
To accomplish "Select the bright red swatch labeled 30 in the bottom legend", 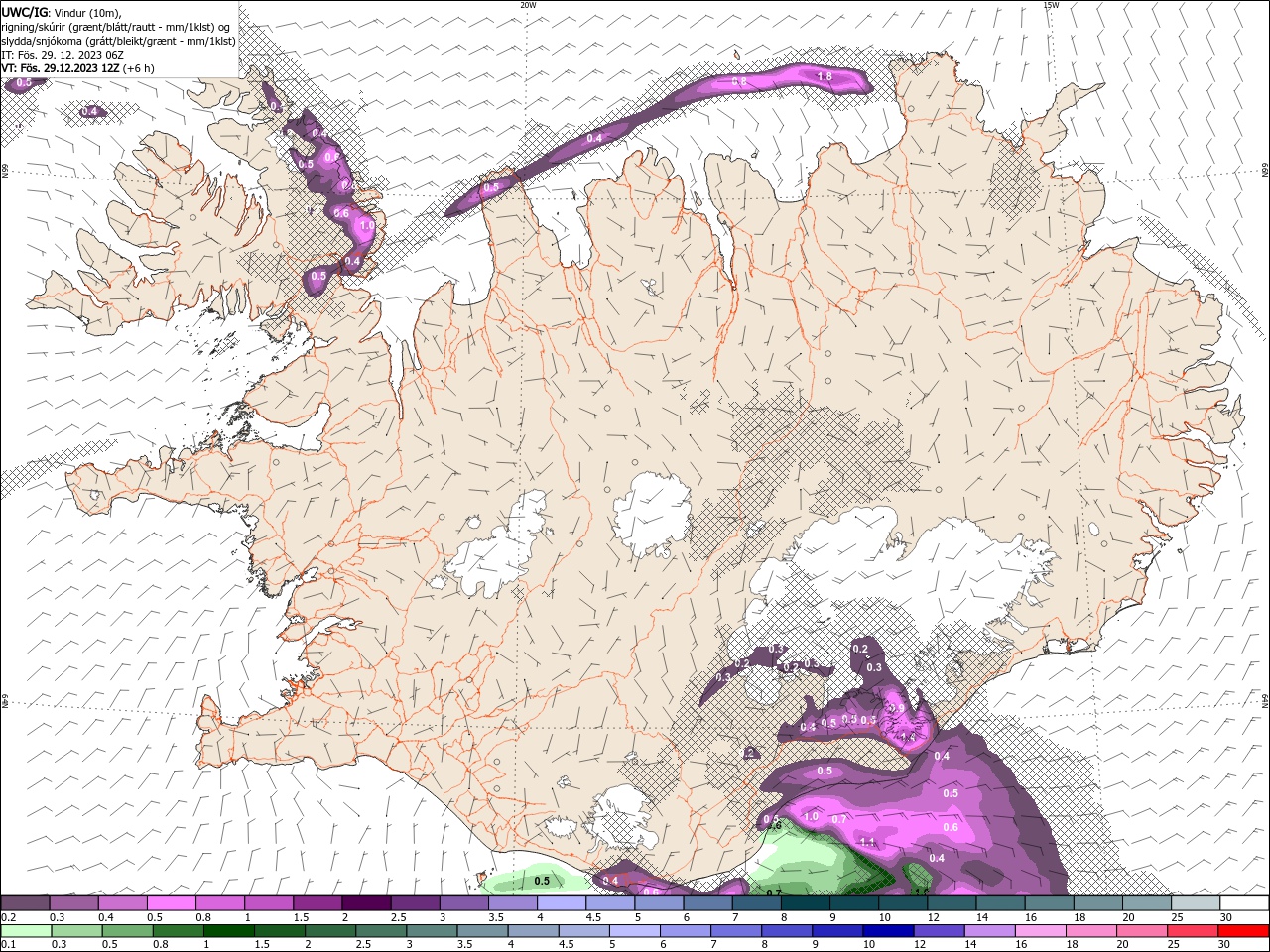I will [x=1243, y=931].
